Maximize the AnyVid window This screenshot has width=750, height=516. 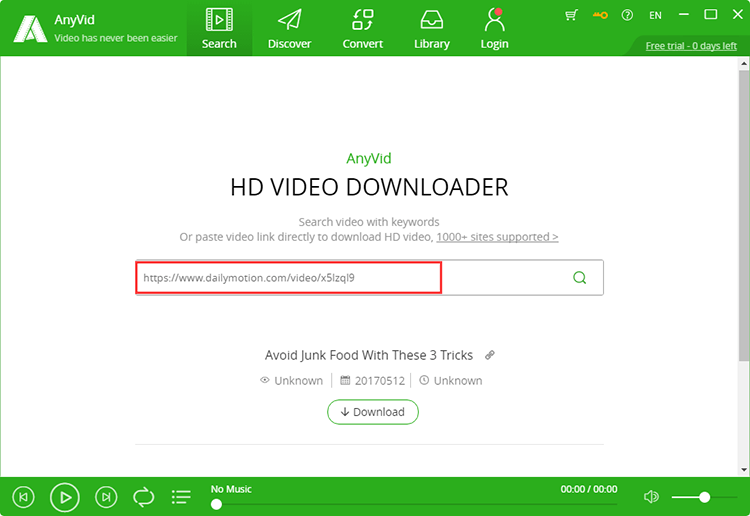711,15
